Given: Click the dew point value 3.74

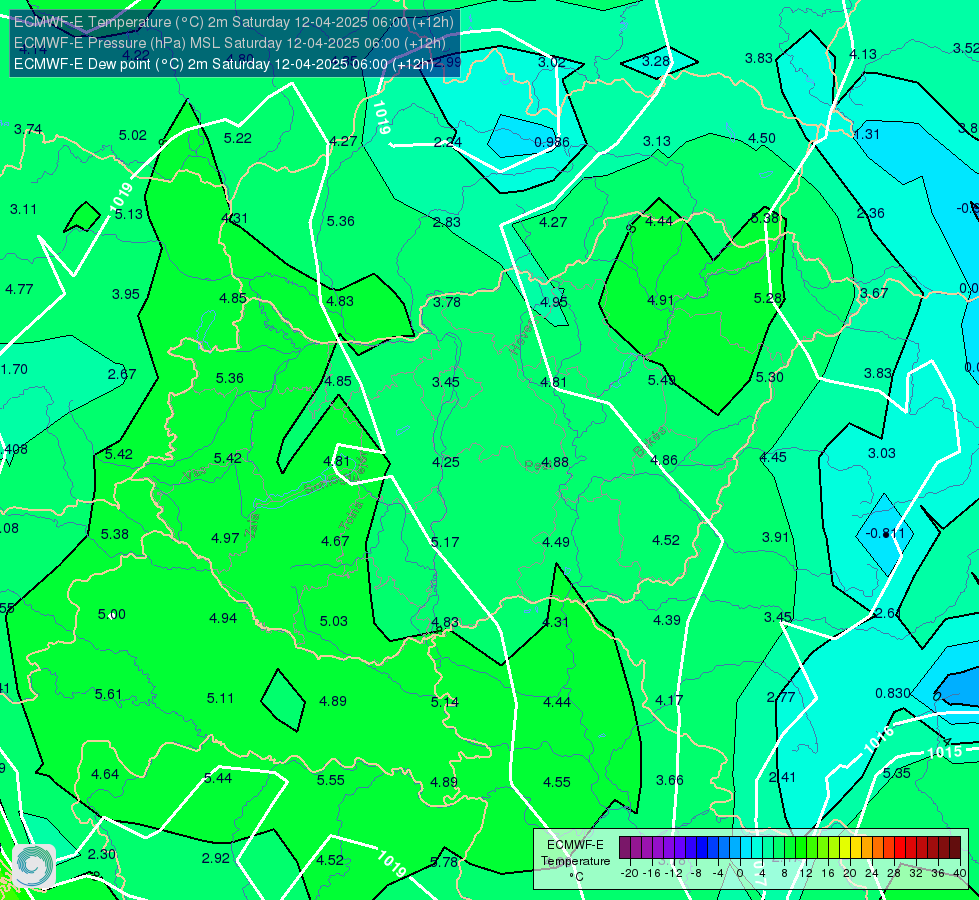Looking at the screenshot, I should pyautogui.click(x=28, y=129).
